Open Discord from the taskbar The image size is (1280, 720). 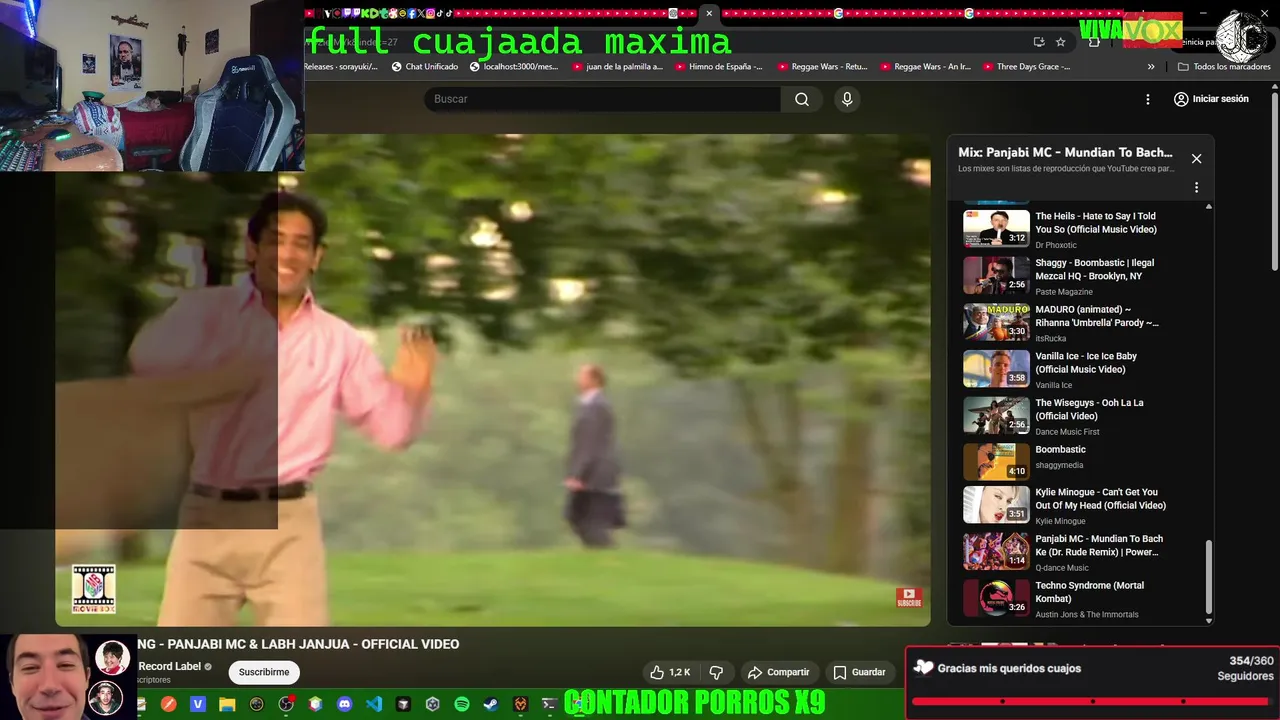point(345,704)
